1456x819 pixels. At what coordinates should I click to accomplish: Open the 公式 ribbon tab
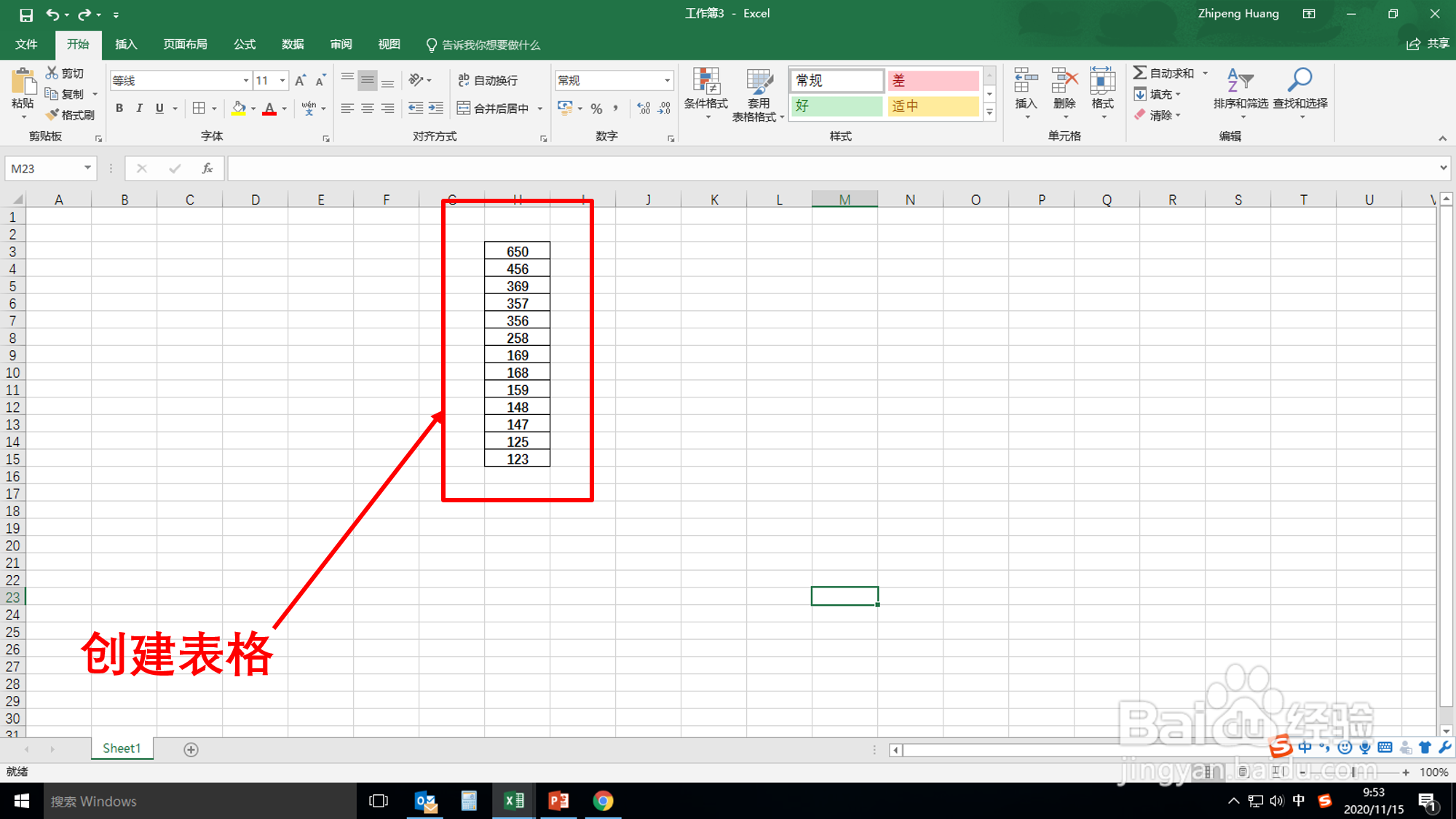click(245, 44)
